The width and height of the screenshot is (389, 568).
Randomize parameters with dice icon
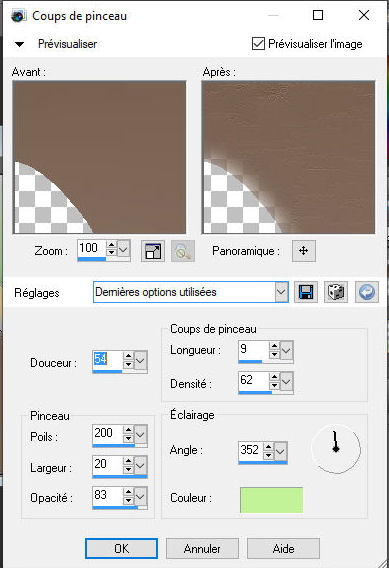(x=336, y=292)
